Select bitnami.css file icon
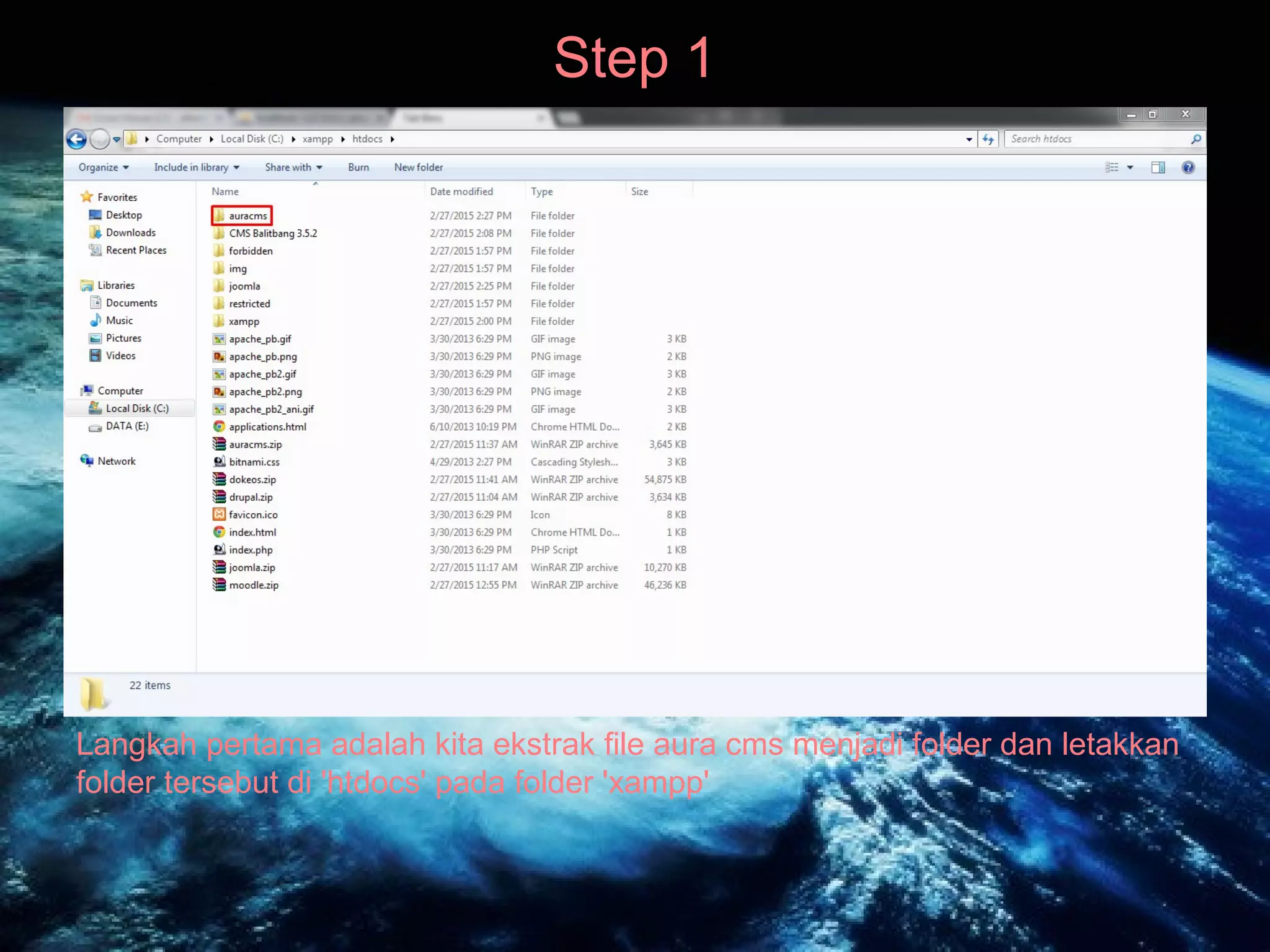Viewport: 1270px width, 952px height. pyautogui.click(x=219, y=462)
